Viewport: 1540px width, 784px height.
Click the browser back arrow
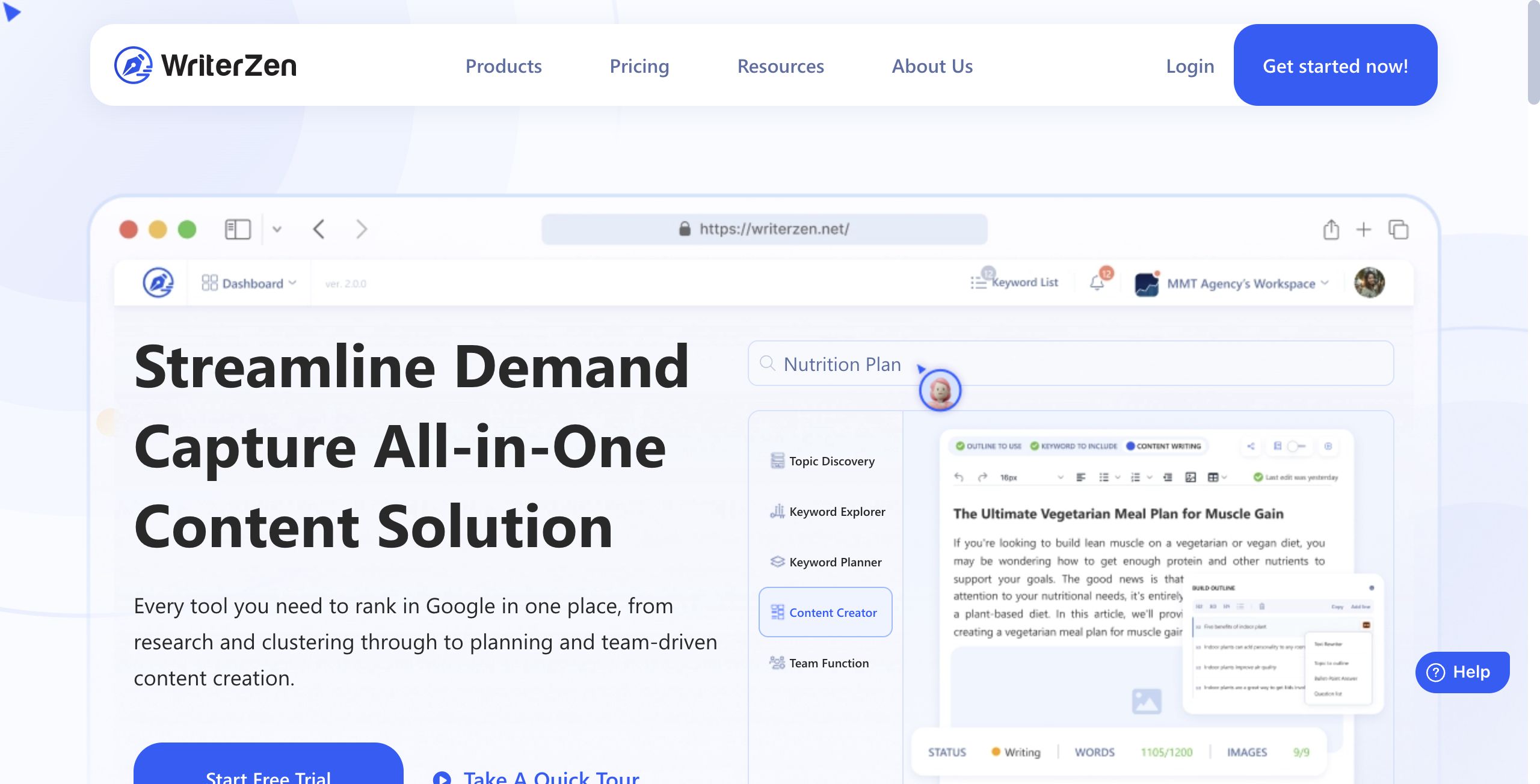coord(319,229)
